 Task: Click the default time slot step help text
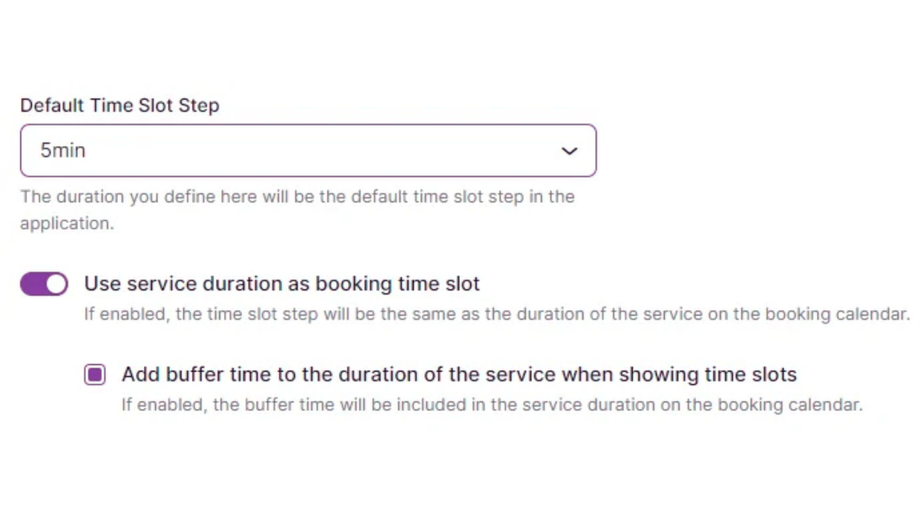pos(297,197)
